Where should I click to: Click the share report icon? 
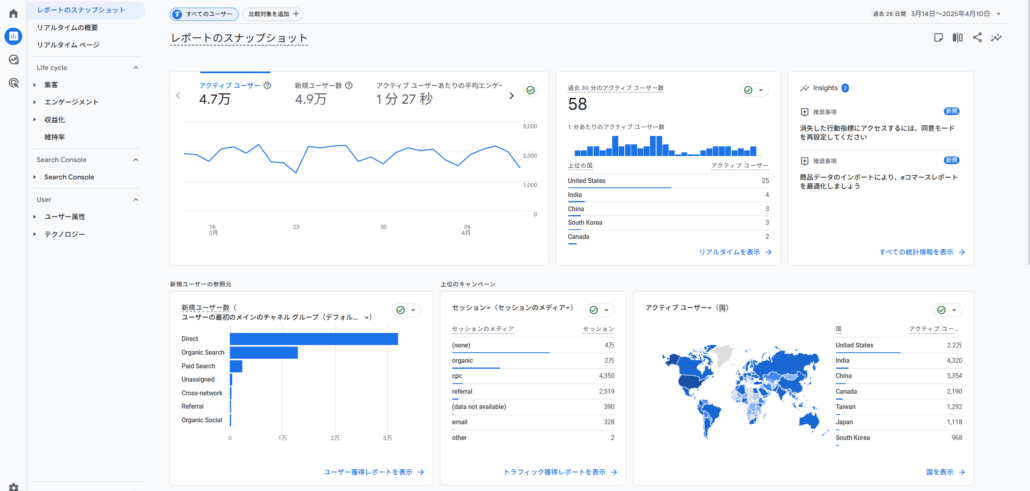coord(977,37)
